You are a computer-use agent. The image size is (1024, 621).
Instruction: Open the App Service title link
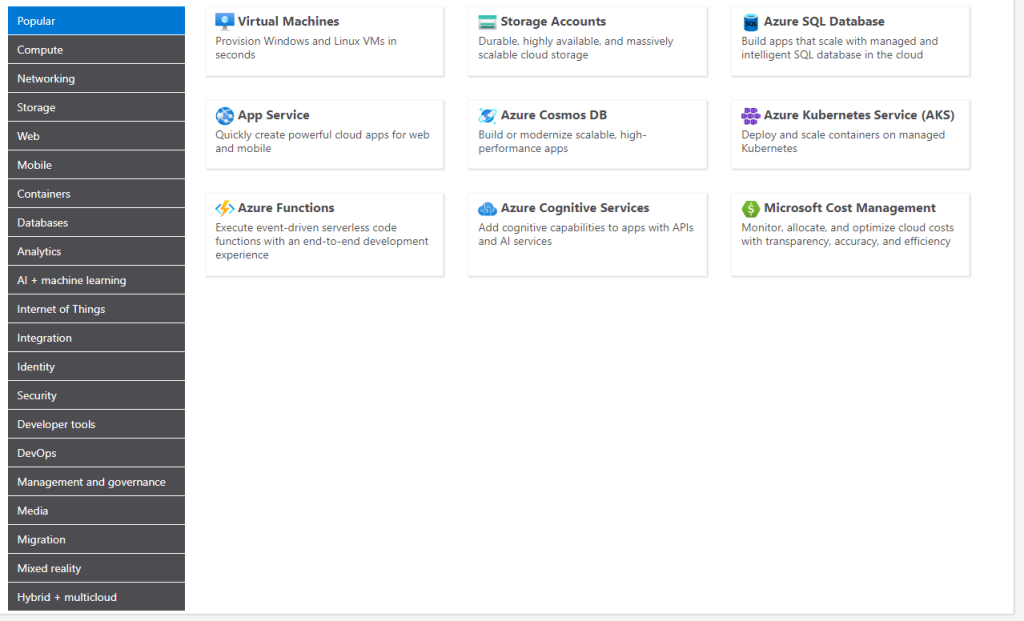(274, 115)
